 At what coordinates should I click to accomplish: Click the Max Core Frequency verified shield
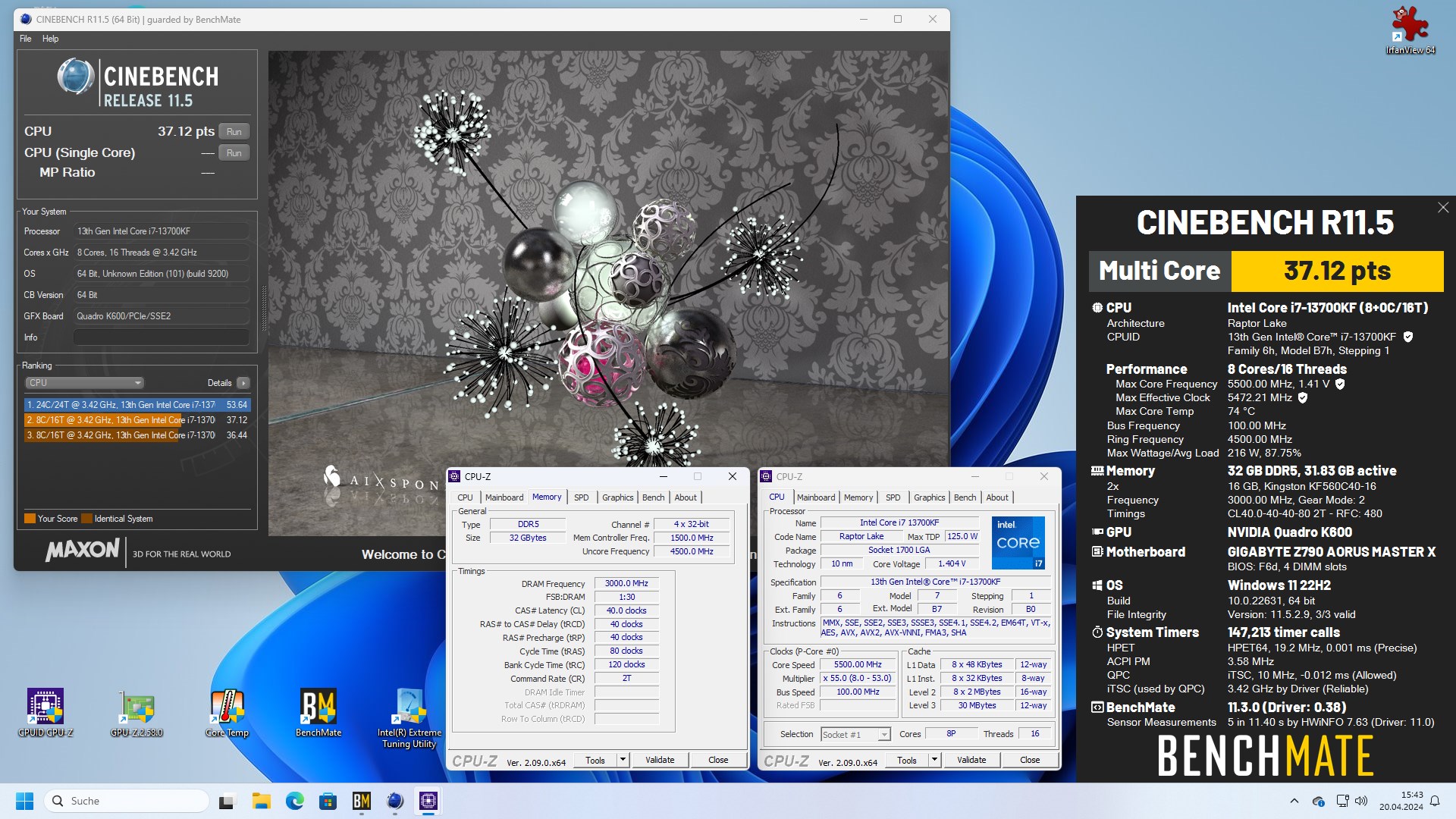1340,384
